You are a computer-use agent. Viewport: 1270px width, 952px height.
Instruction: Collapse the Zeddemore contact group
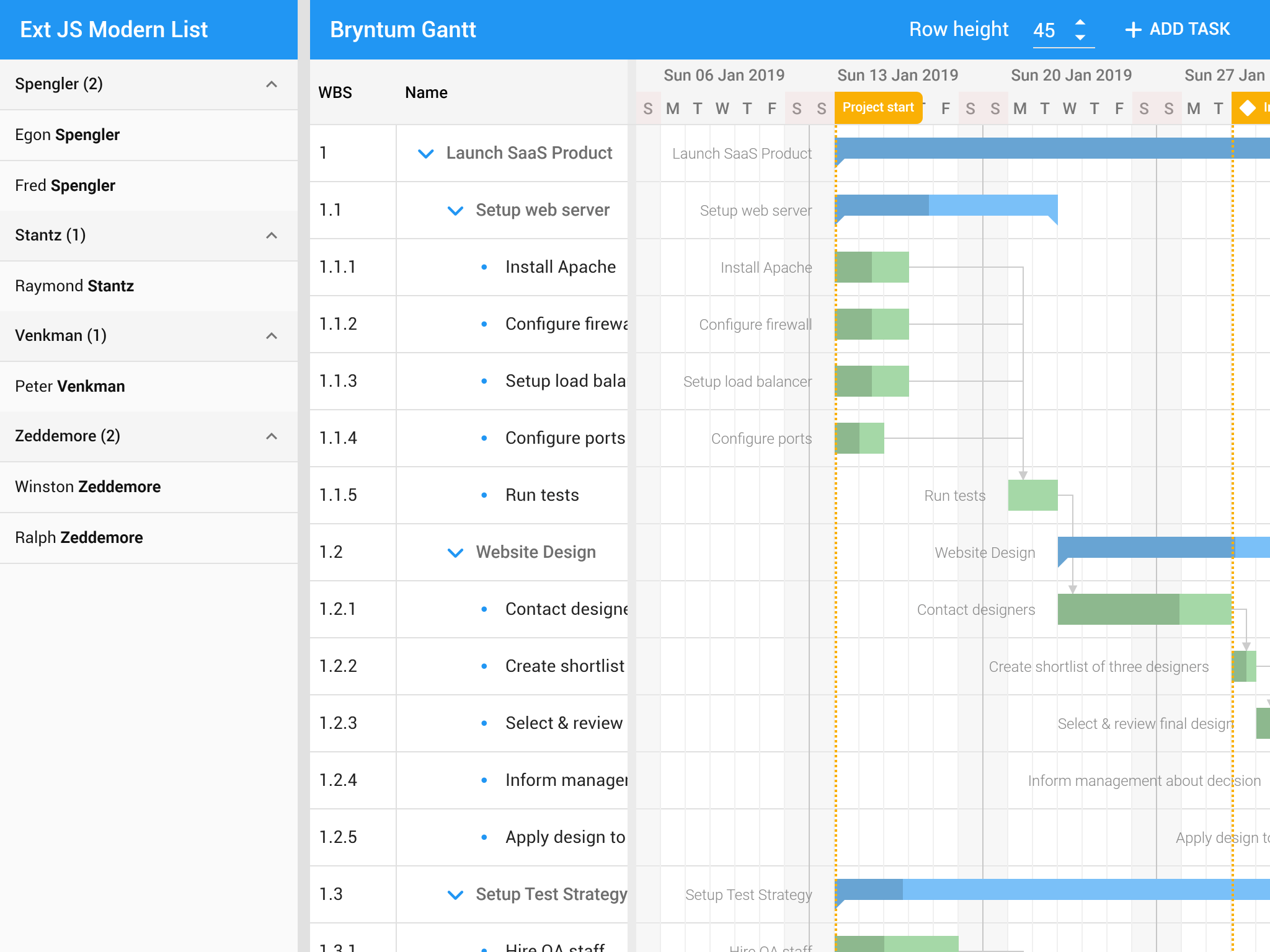271,436
